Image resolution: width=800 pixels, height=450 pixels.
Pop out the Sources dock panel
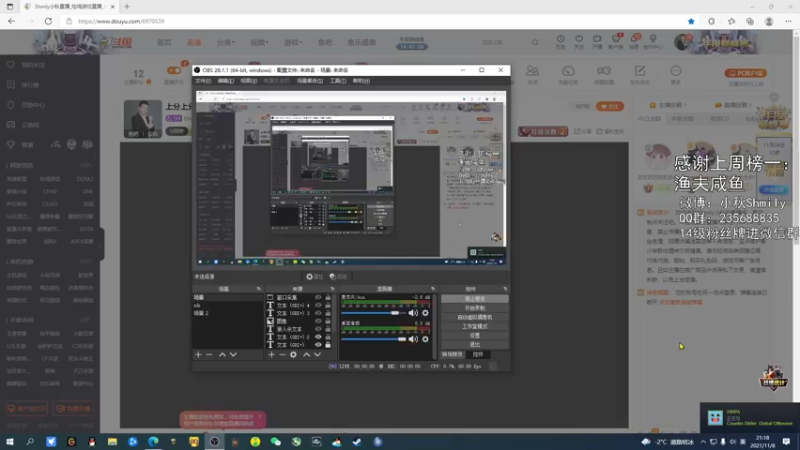click(x=332, y=289)
